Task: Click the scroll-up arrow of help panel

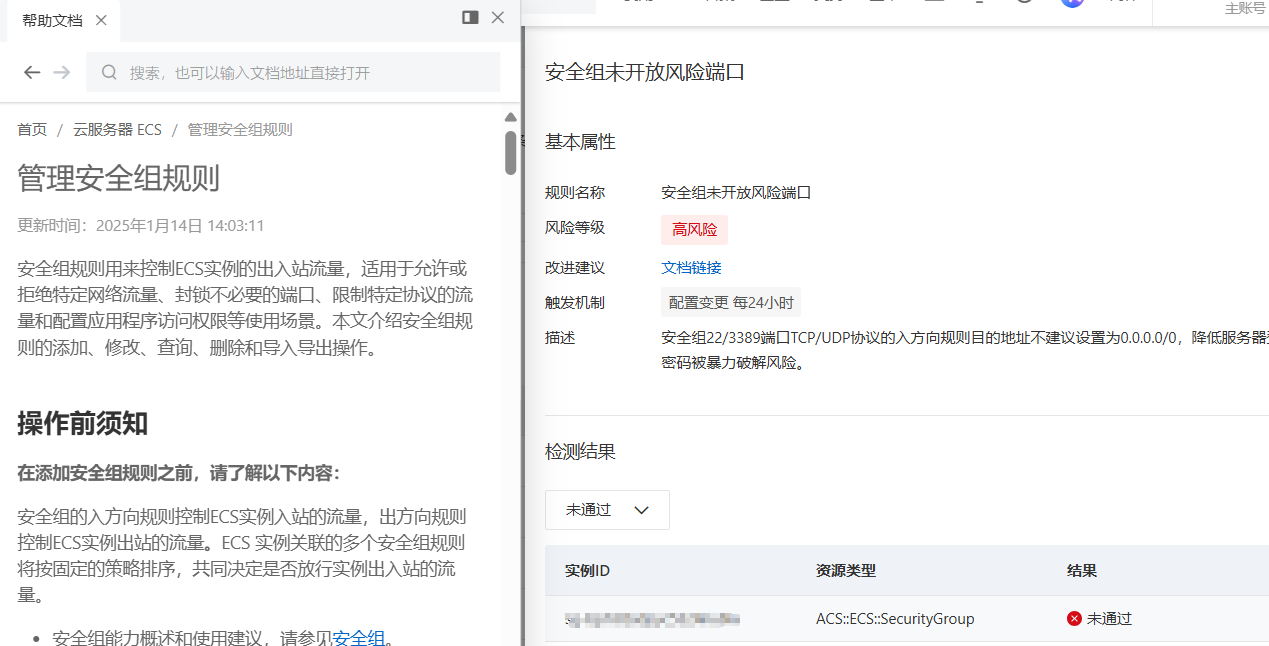Action: [510, 118]
